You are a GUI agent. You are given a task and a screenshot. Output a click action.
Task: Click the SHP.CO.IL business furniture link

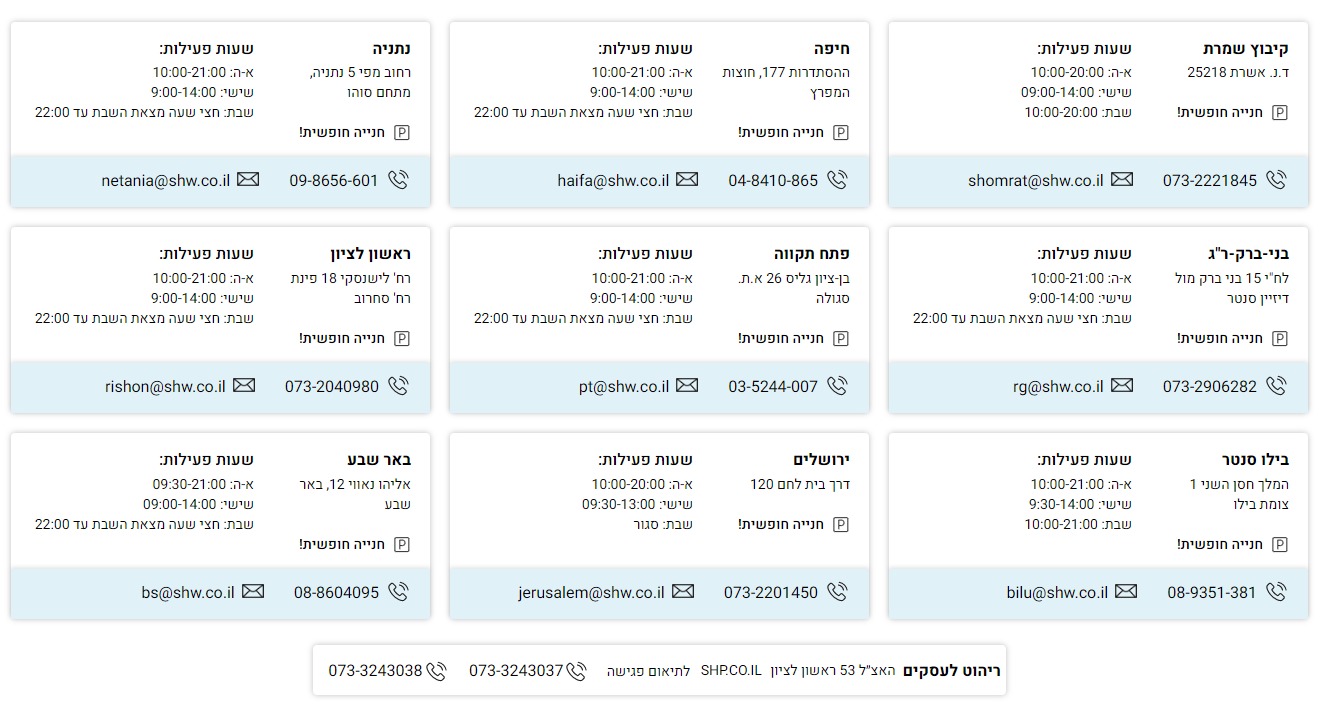[731, 671]
